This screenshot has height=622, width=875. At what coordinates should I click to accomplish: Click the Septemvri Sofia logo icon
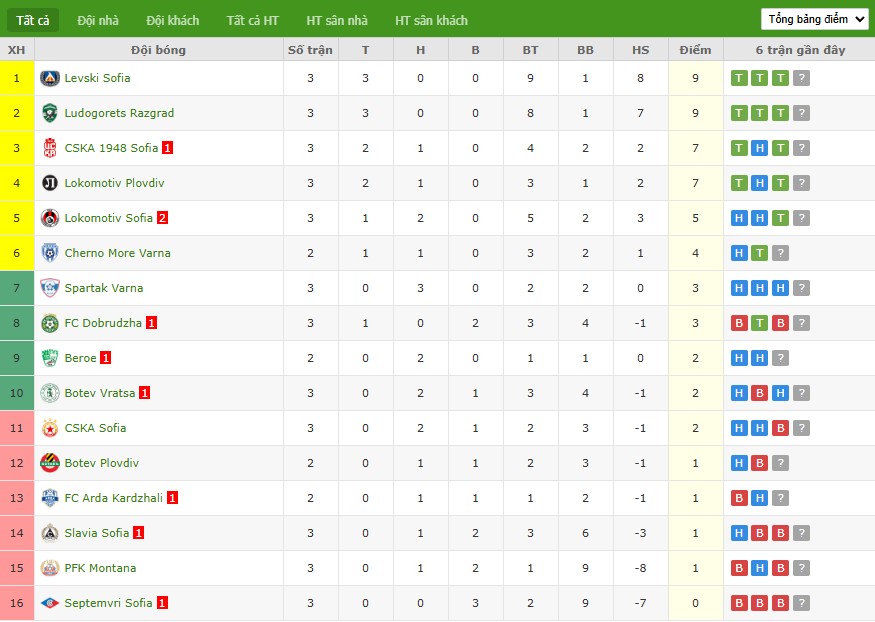tap(50, 603)
